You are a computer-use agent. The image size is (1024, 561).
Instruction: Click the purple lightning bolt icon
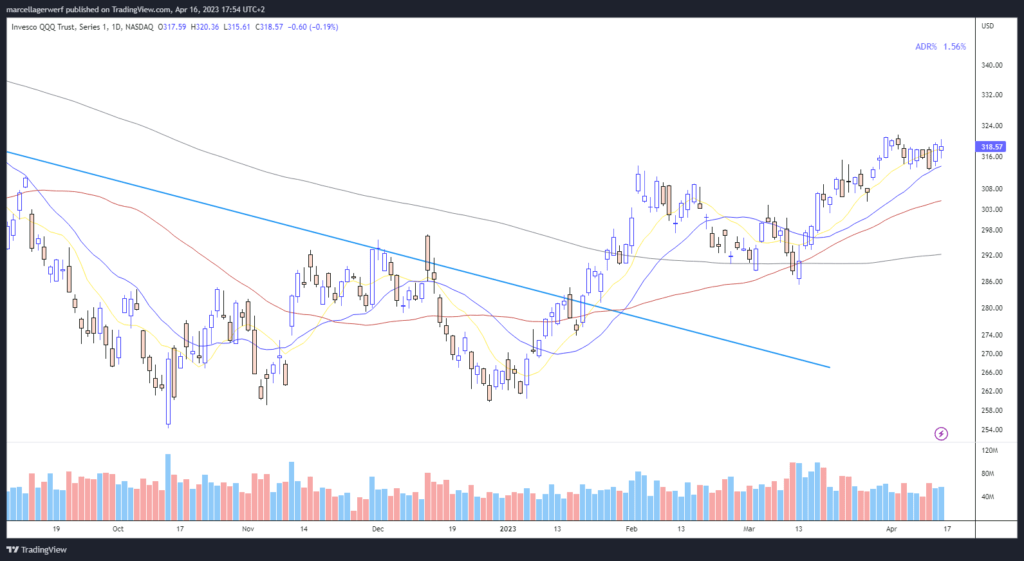click(x=941, y=434)
